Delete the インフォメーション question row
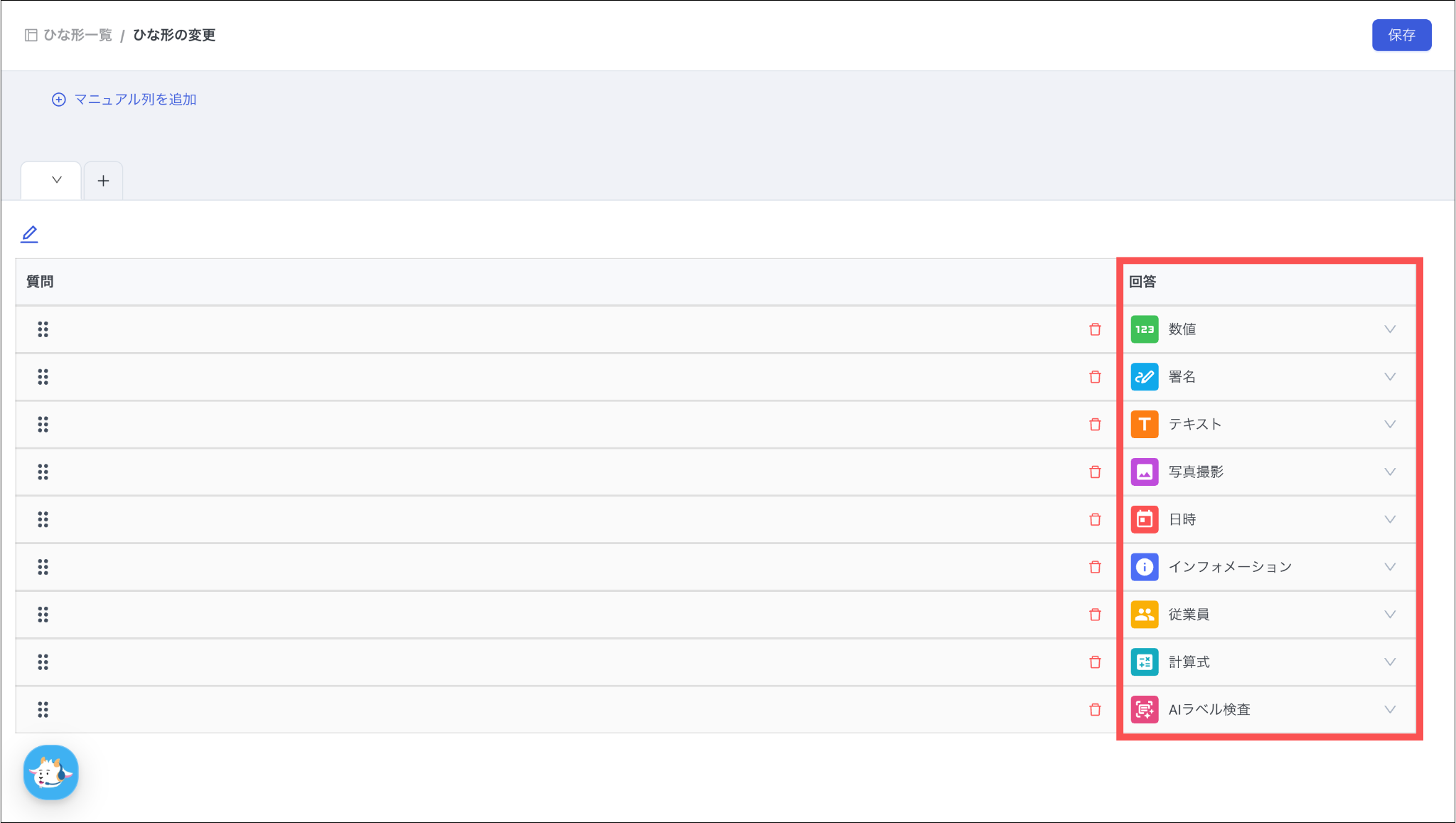Image resolution: width=1456 pixels, height=823 pixels. click(1095, 567)
